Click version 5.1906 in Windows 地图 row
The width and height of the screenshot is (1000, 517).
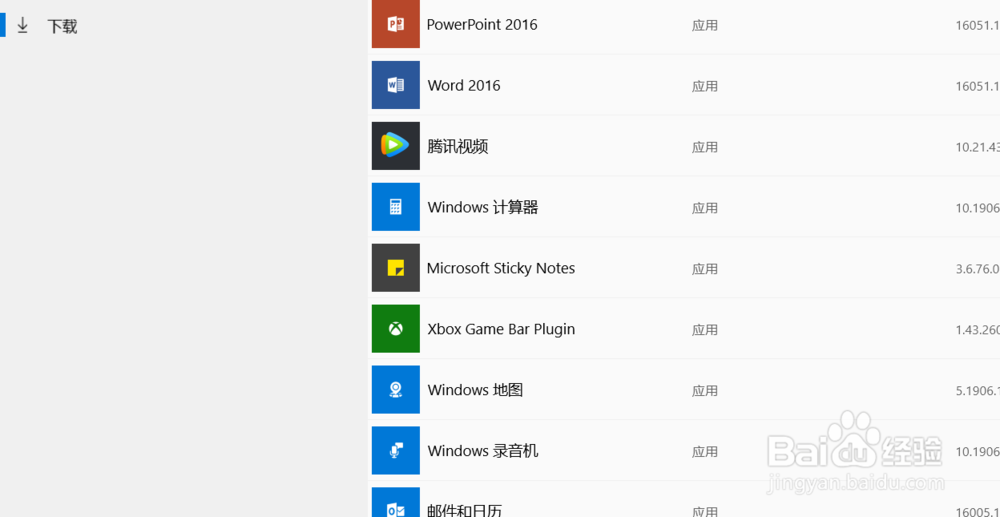pos(977,391)
